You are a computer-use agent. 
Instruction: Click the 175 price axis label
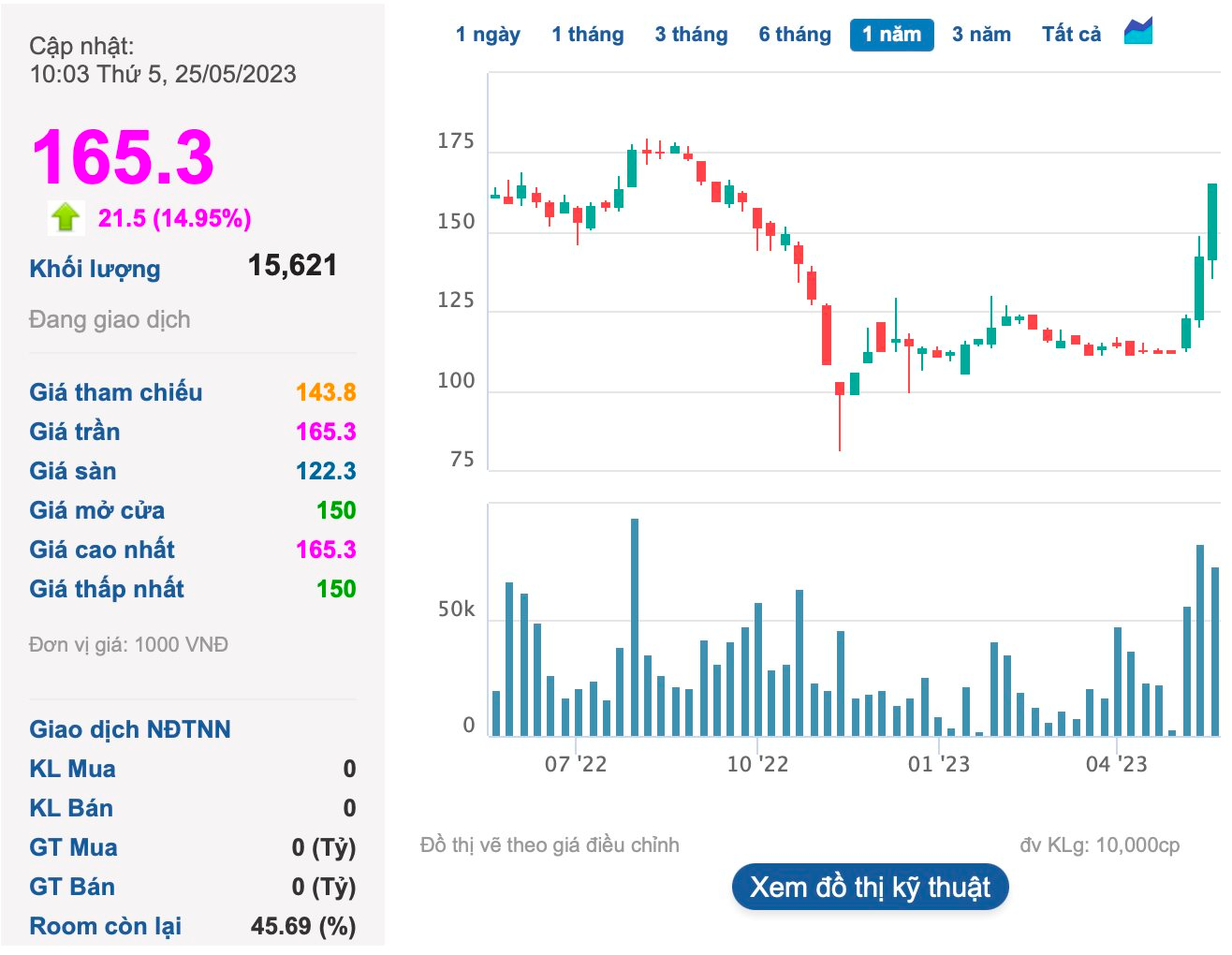(x=456, y=141)
